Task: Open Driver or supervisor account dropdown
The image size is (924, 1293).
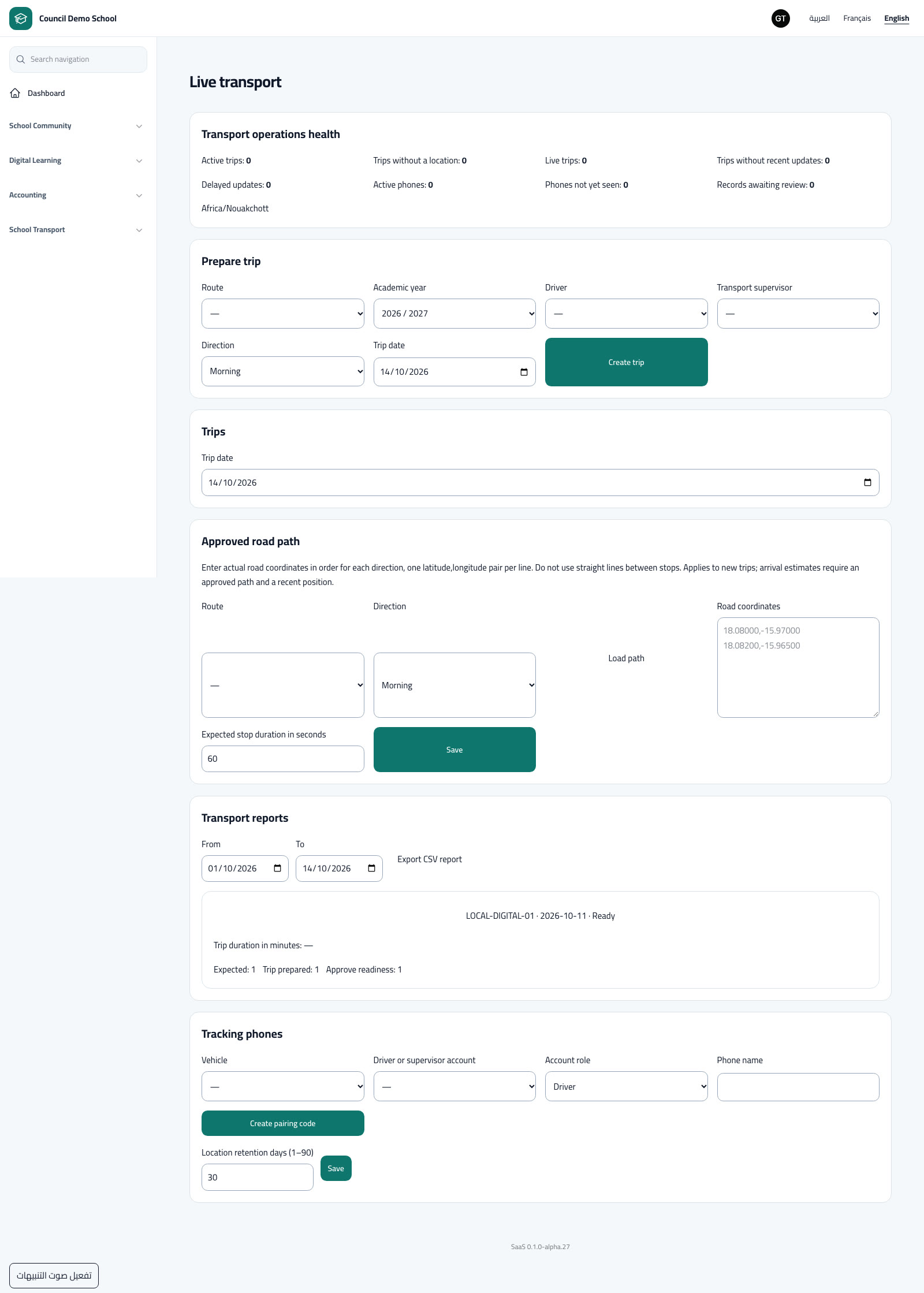Action: [454, 1086]
